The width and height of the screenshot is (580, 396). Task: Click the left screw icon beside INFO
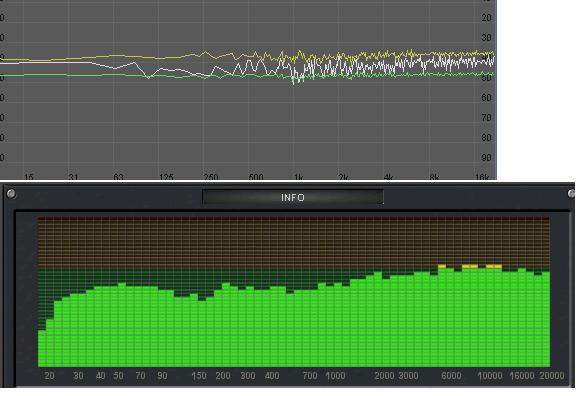11,193
